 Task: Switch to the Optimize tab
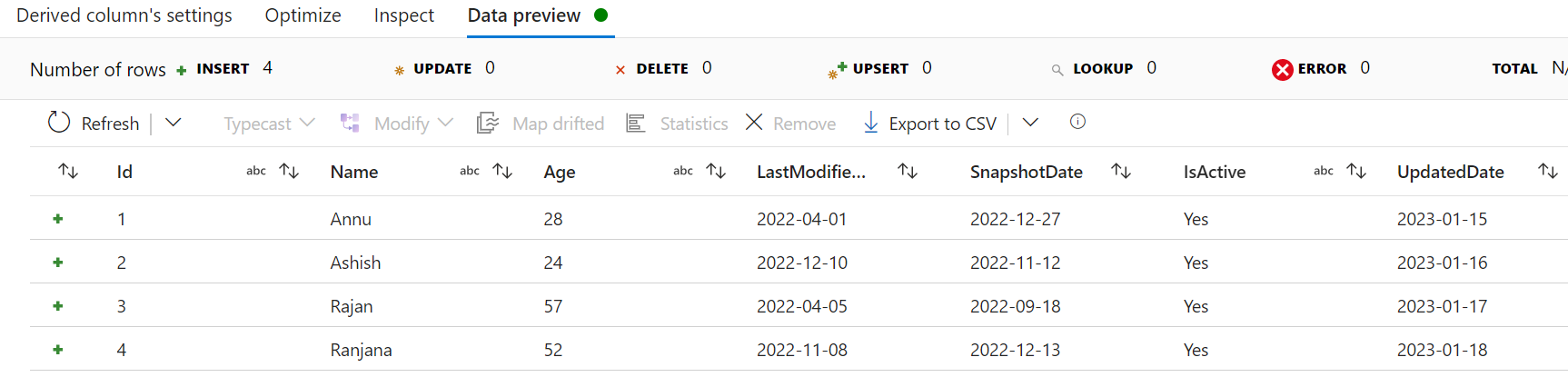click(303, 15)
